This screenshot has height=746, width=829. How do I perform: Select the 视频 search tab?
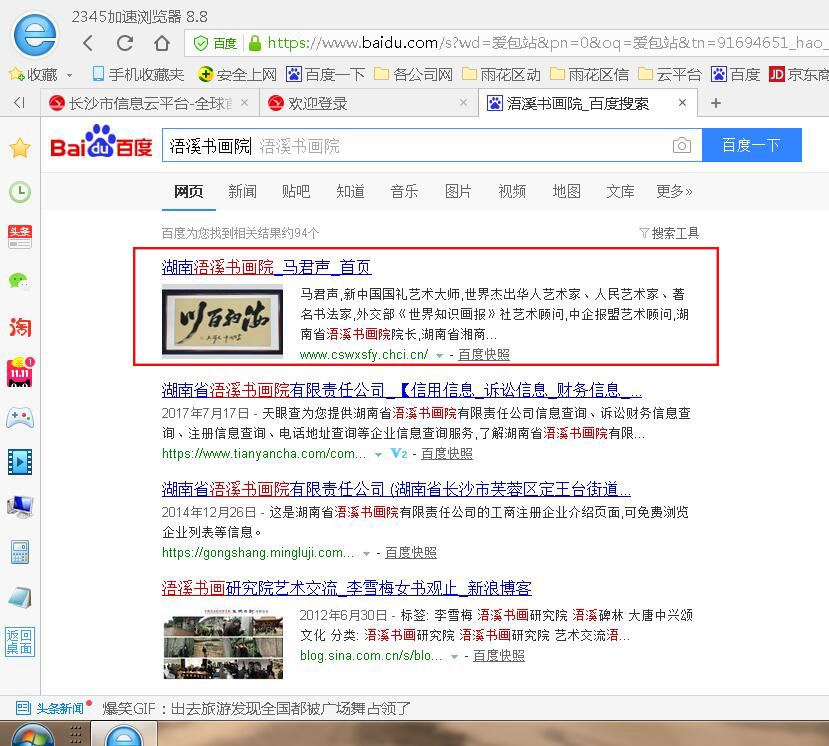click(512, 191)
